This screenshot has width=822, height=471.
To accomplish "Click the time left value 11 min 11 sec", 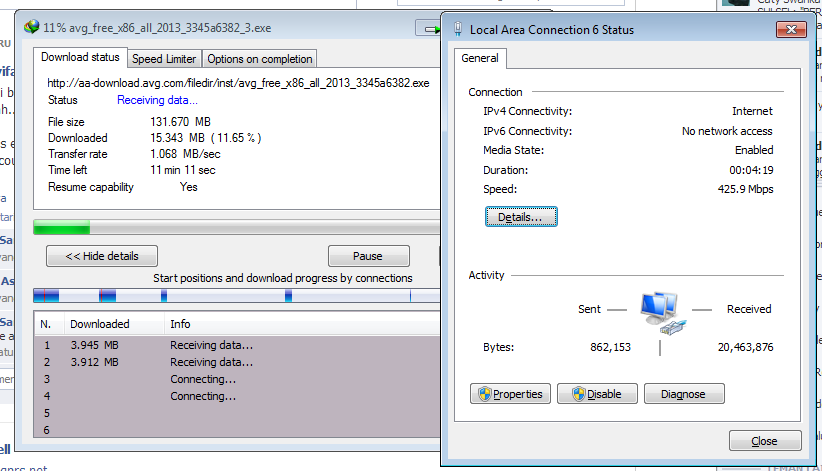I will [182, 170].
